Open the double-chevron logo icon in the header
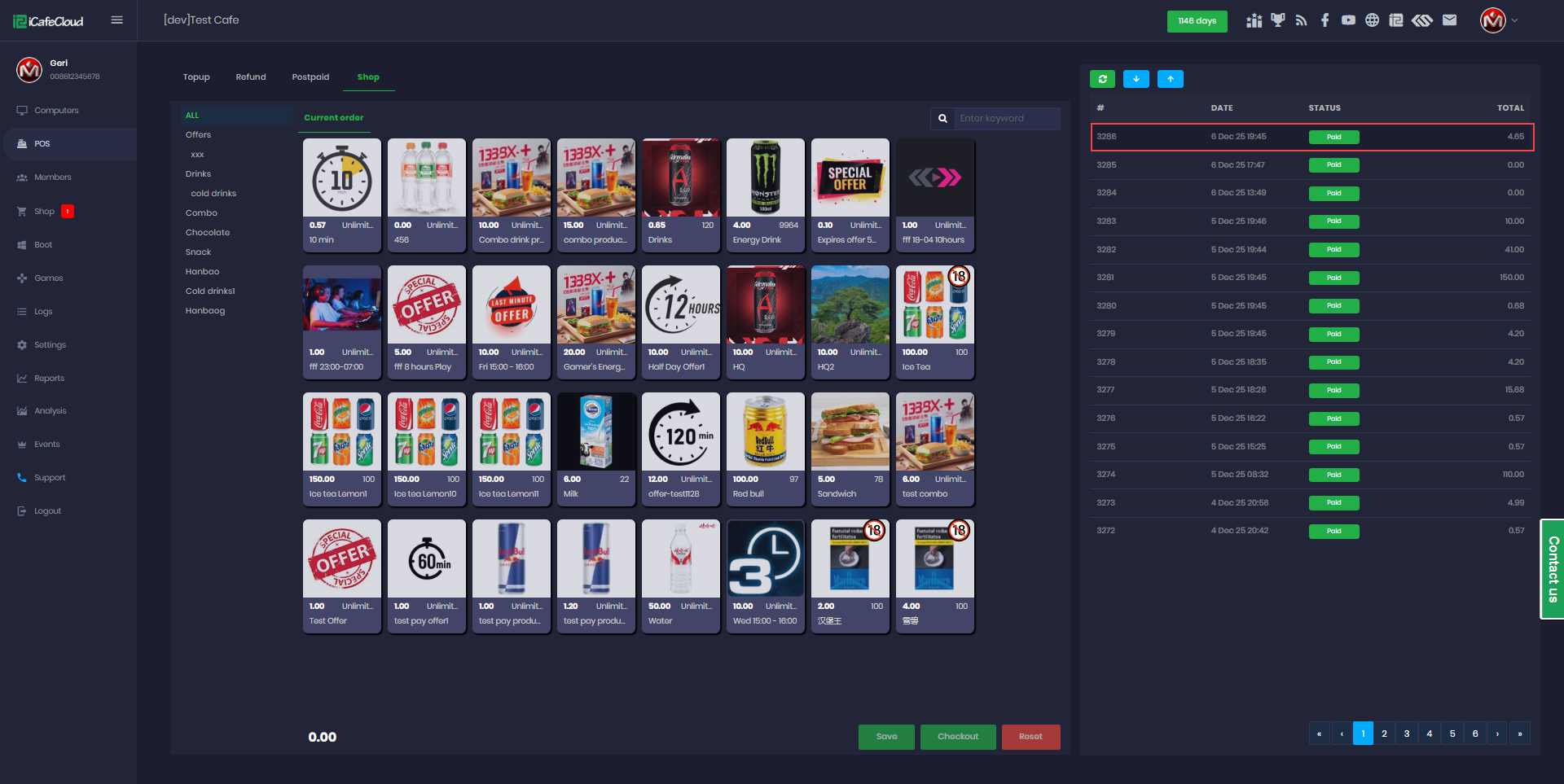Screen dimensions: 1564x784 [x=1422, y=20]
